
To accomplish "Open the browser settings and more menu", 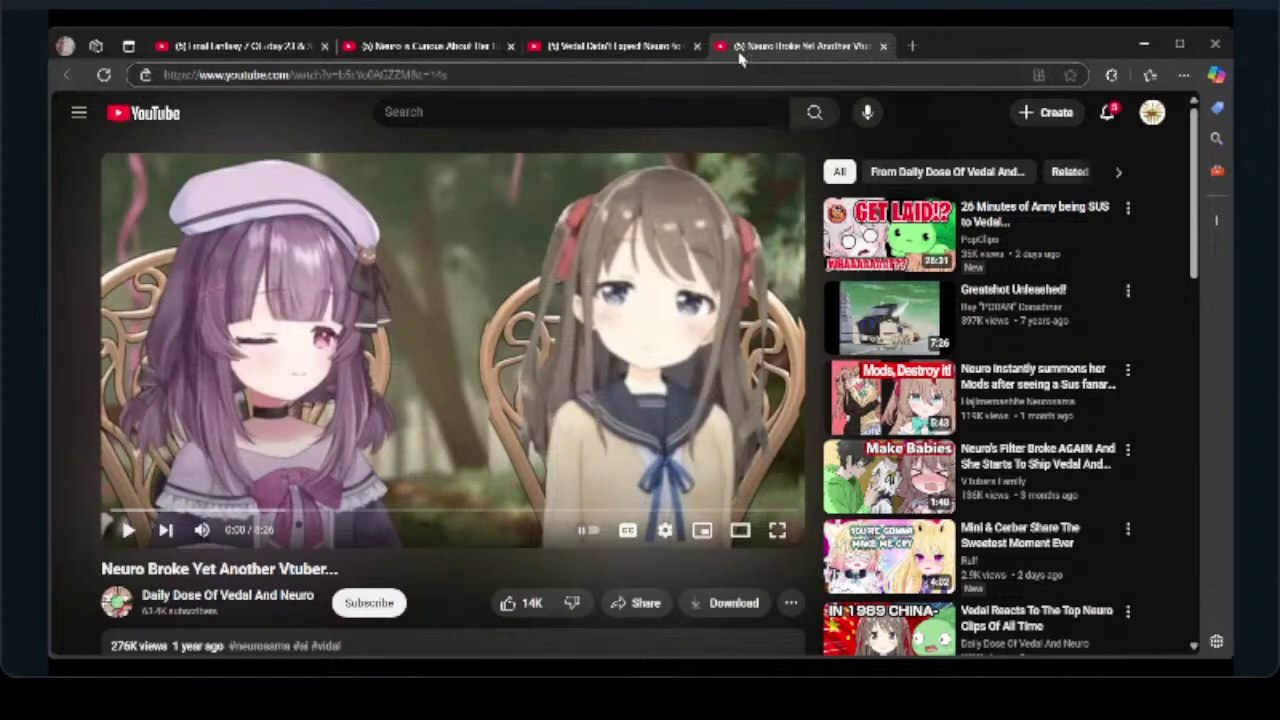I will point(1184,75).
